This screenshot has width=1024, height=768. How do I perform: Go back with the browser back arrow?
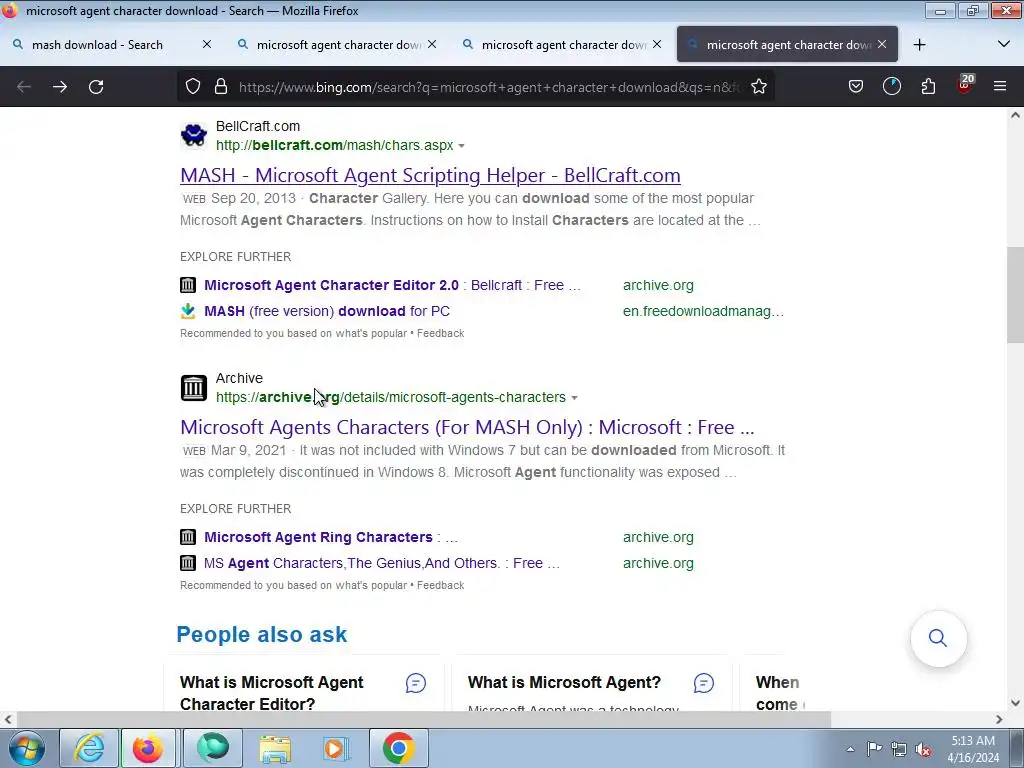(x=24, y=87)
